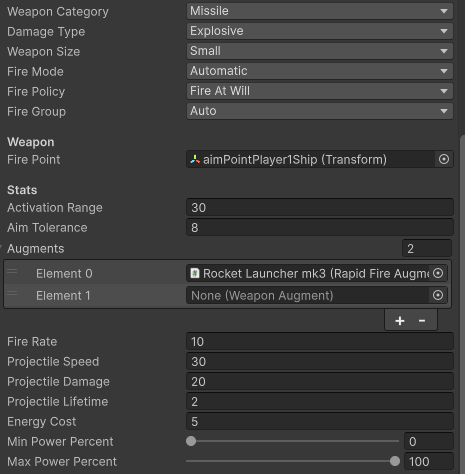Click the Aim Tolerance label
This screenshot has width=465, height=474.
click(47, 228)
